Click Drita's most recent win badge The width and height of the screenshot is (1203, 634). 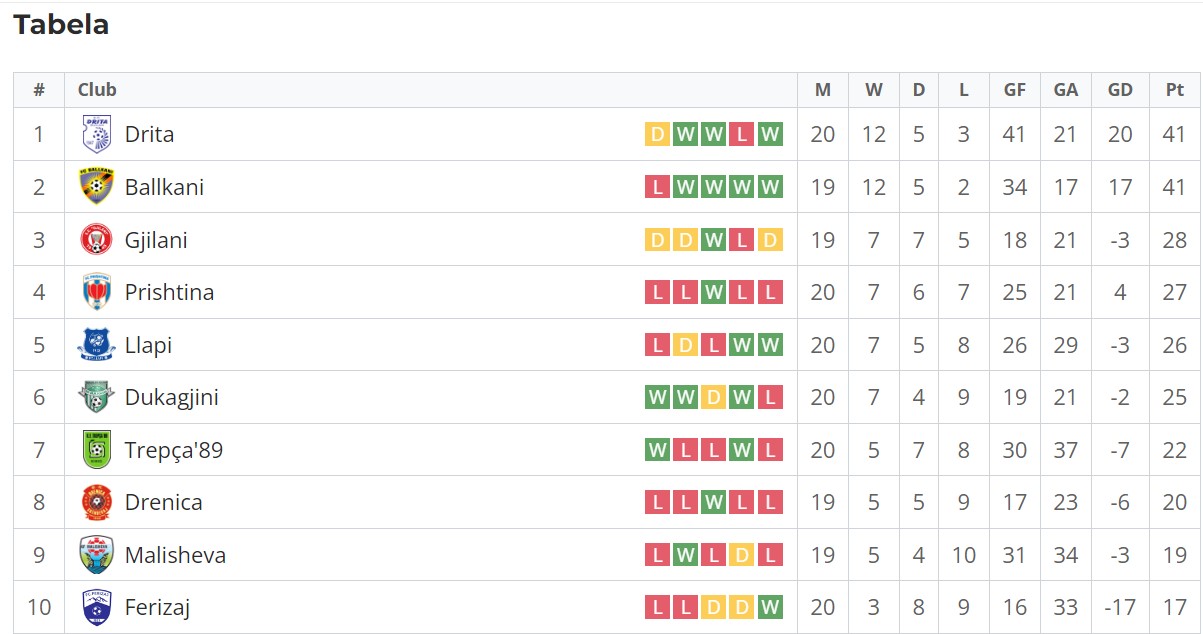click(770, 134)
